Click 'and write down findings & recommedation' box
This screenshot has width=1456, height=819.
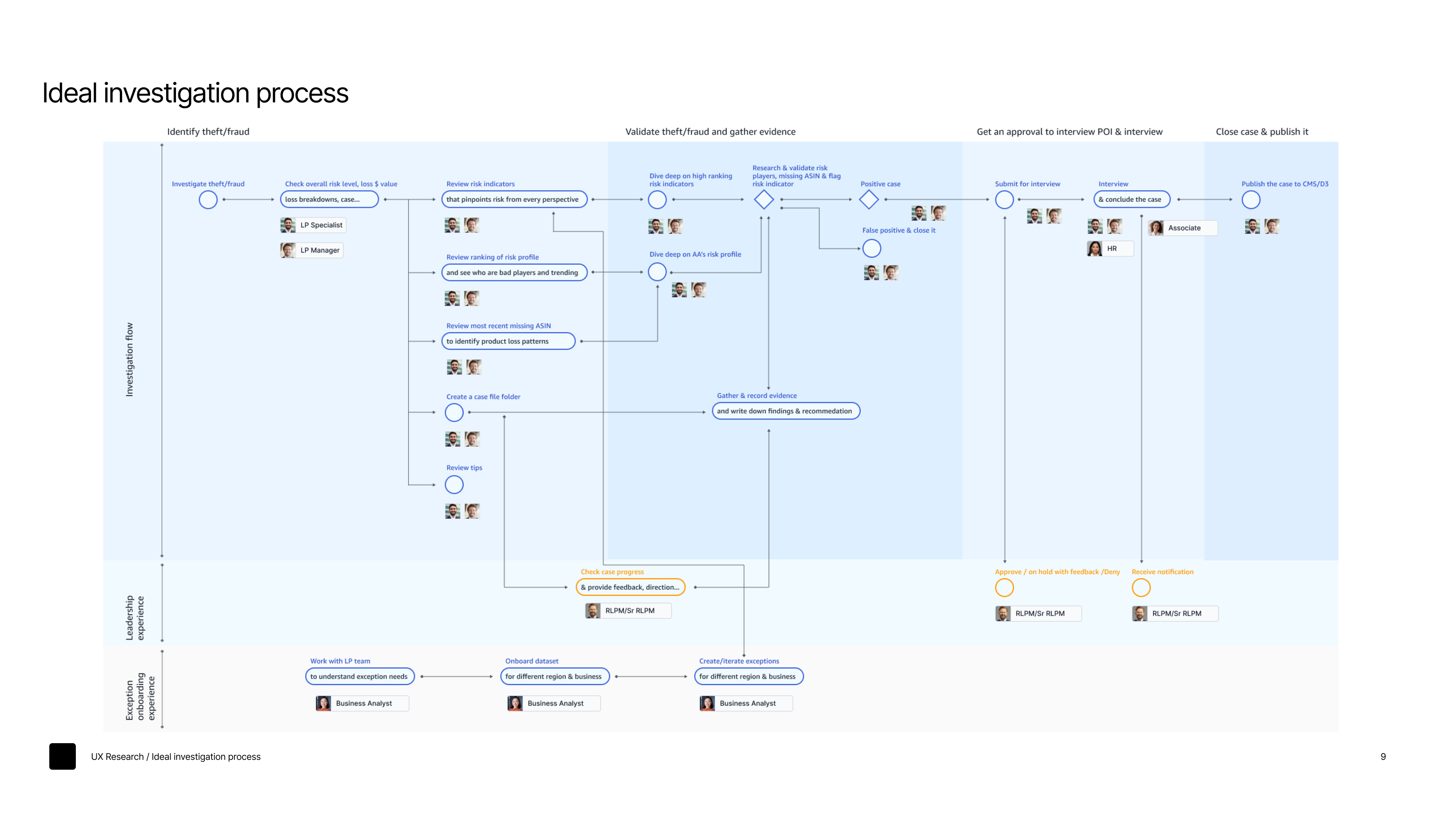[786, 411]
